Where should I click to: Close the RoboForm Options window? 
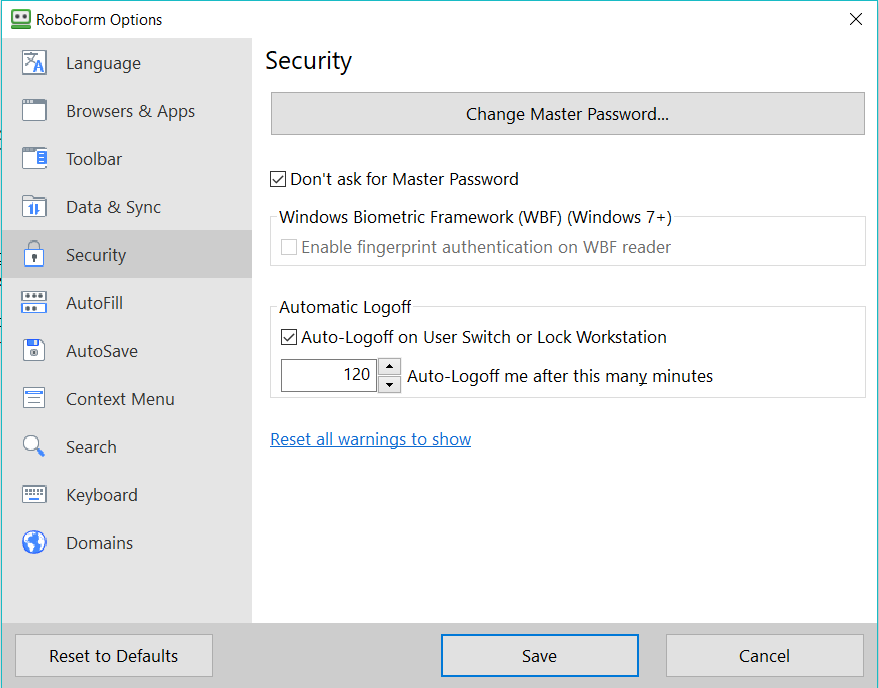click(x=855, y=19)
